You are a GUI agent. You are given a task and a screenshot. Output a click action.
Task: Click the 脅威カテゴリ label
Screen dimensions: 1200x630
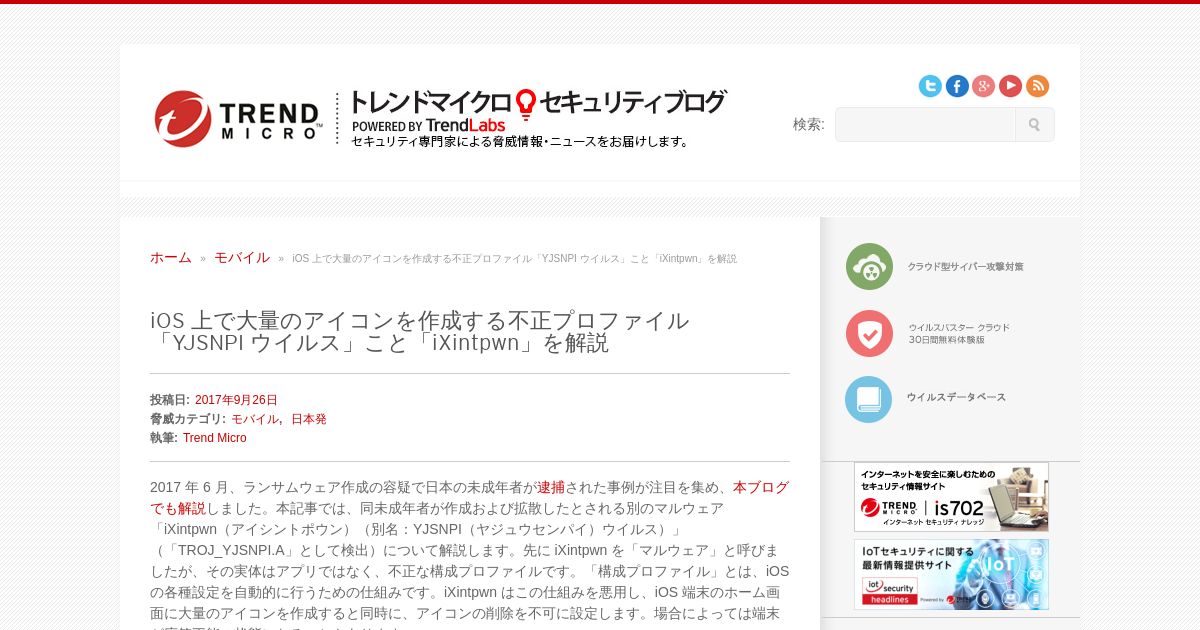point(188,419)
